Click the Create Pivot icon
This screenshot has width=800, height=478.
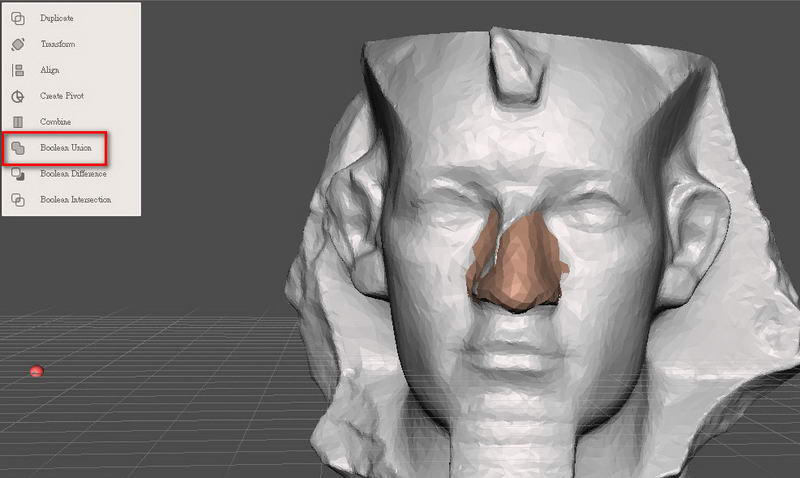click(18, 96)
